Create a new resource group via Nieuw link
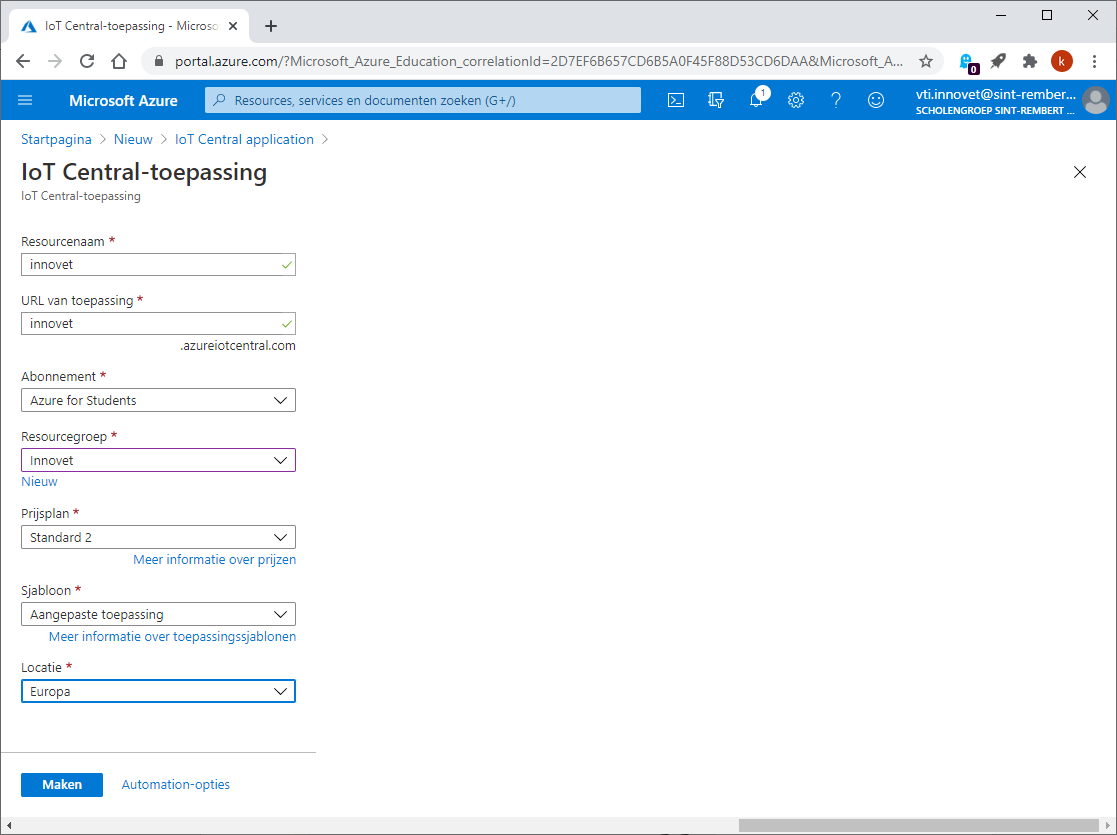Viewport: 1117px width, 835px height. tap(39, 482)
